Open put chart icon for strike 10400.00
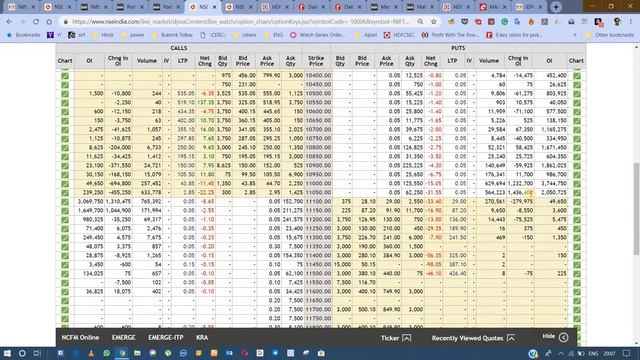640x360 pixels. click(576, 76)
